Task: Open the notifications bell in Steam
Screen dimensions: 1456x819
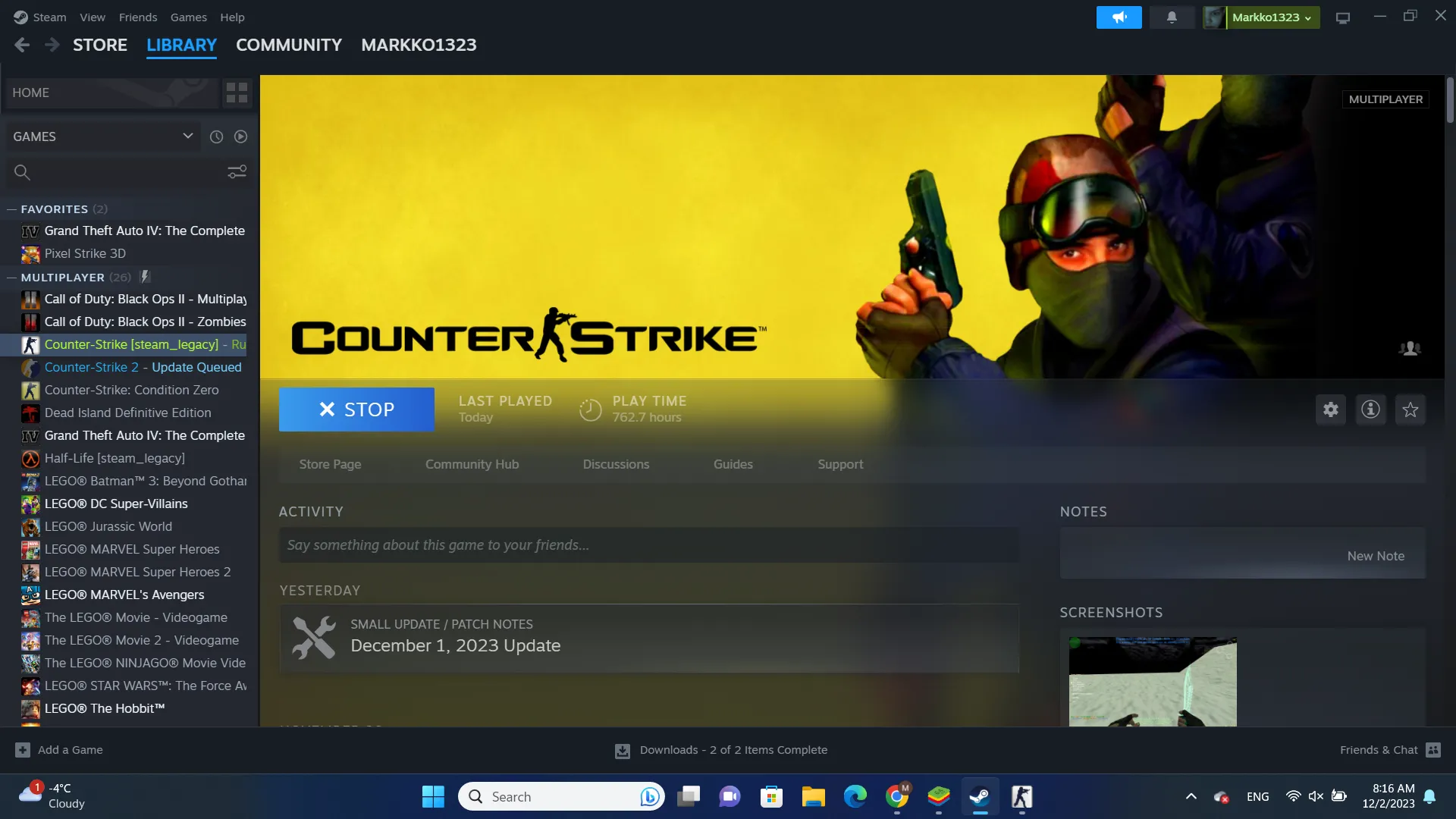Action: point(1172,17)
